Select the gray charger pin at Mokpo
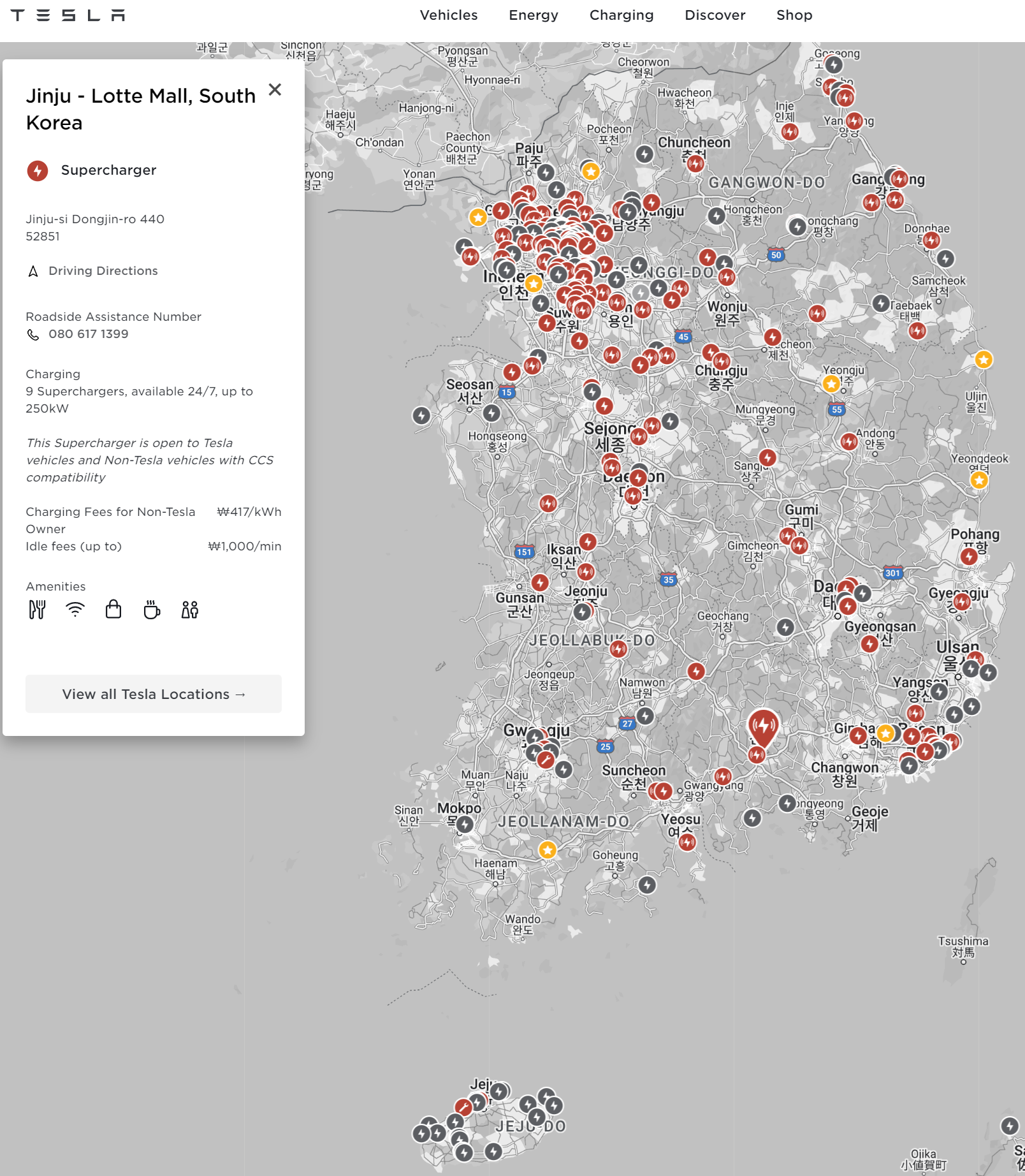The image size is (1025, 1176). (465, 825)
